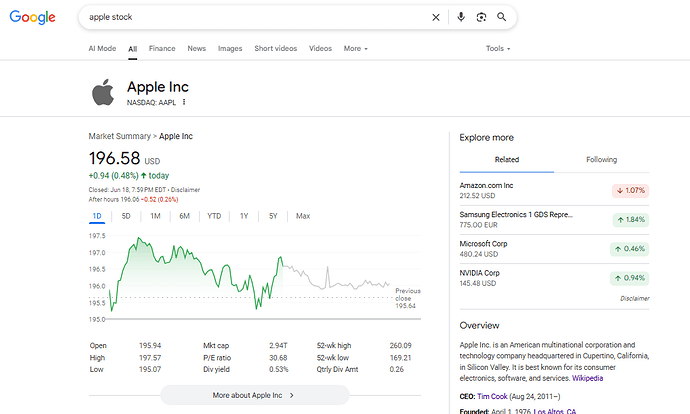Click the peak of the green price chart

tap(139, 238)
